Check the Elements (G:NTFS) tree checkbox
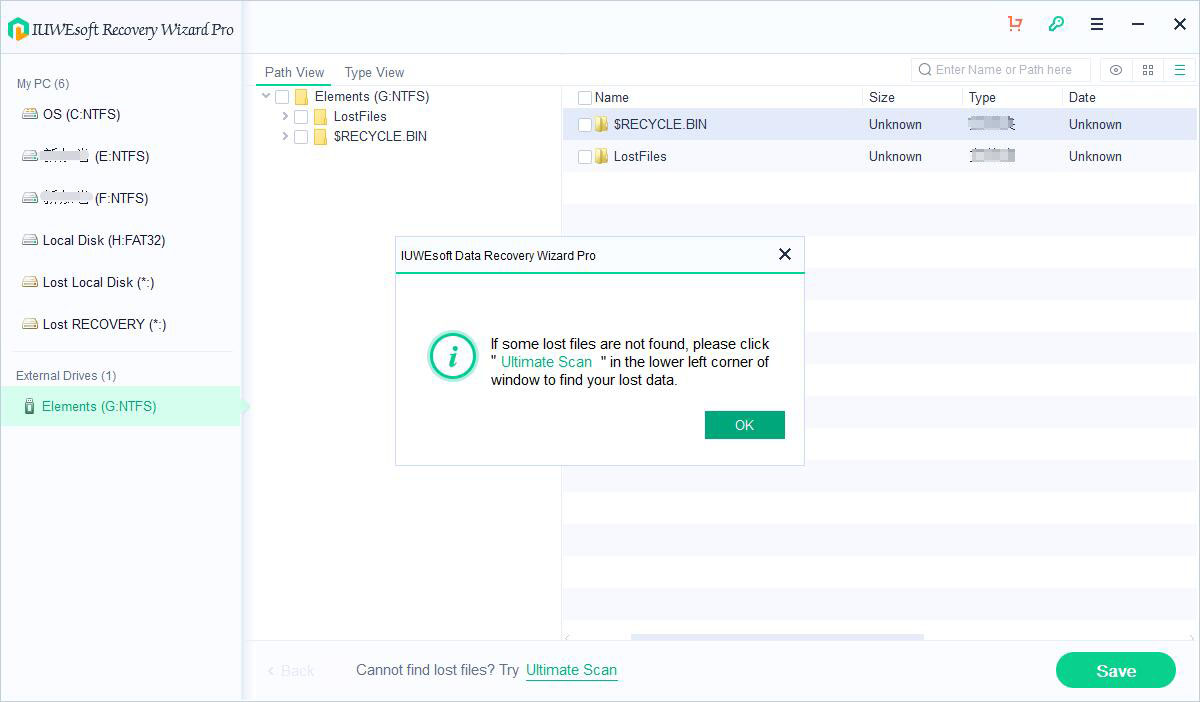Viewport: 1200px width, 702px height. pos(282,97)
